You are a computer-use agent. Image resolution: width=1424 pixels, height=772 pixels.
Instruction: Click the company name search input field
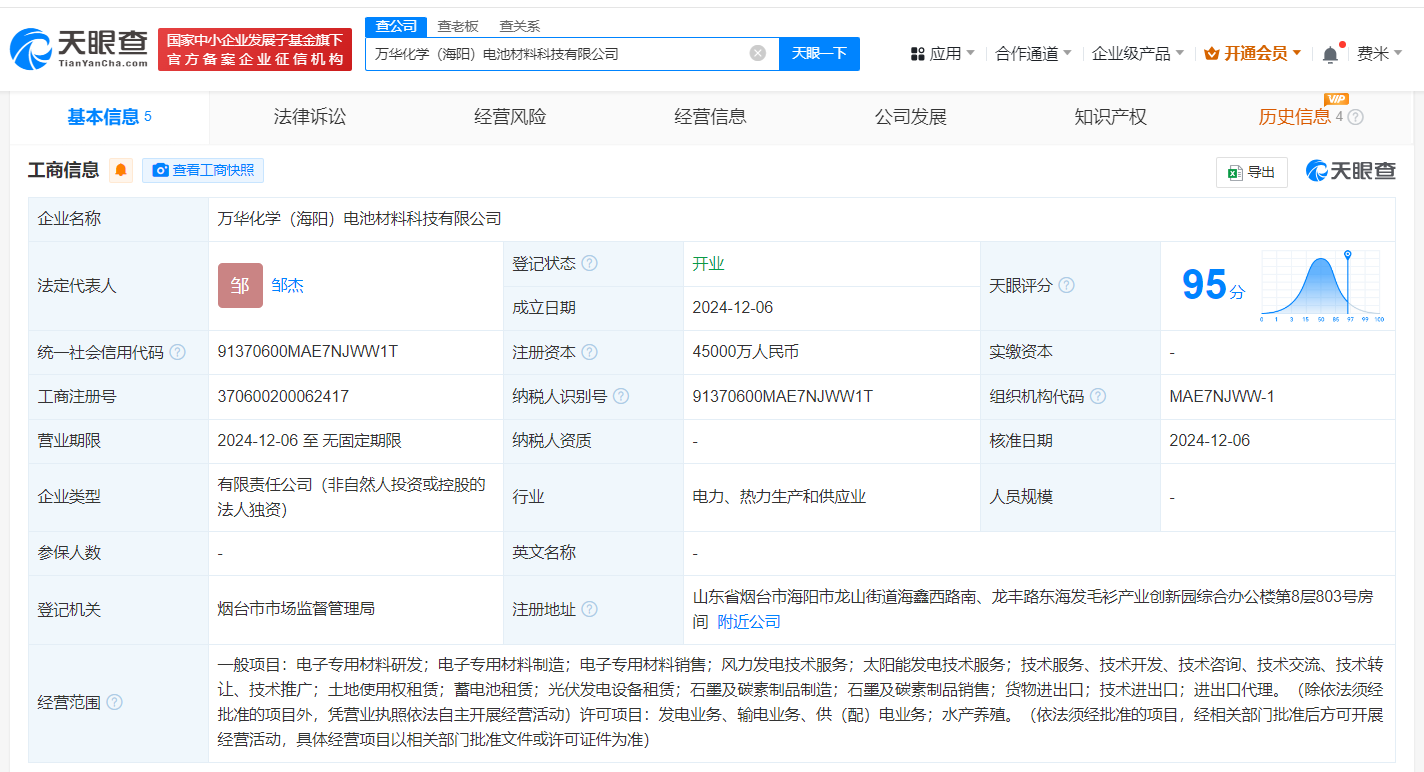pyautogui.click(x=555, y=53)
